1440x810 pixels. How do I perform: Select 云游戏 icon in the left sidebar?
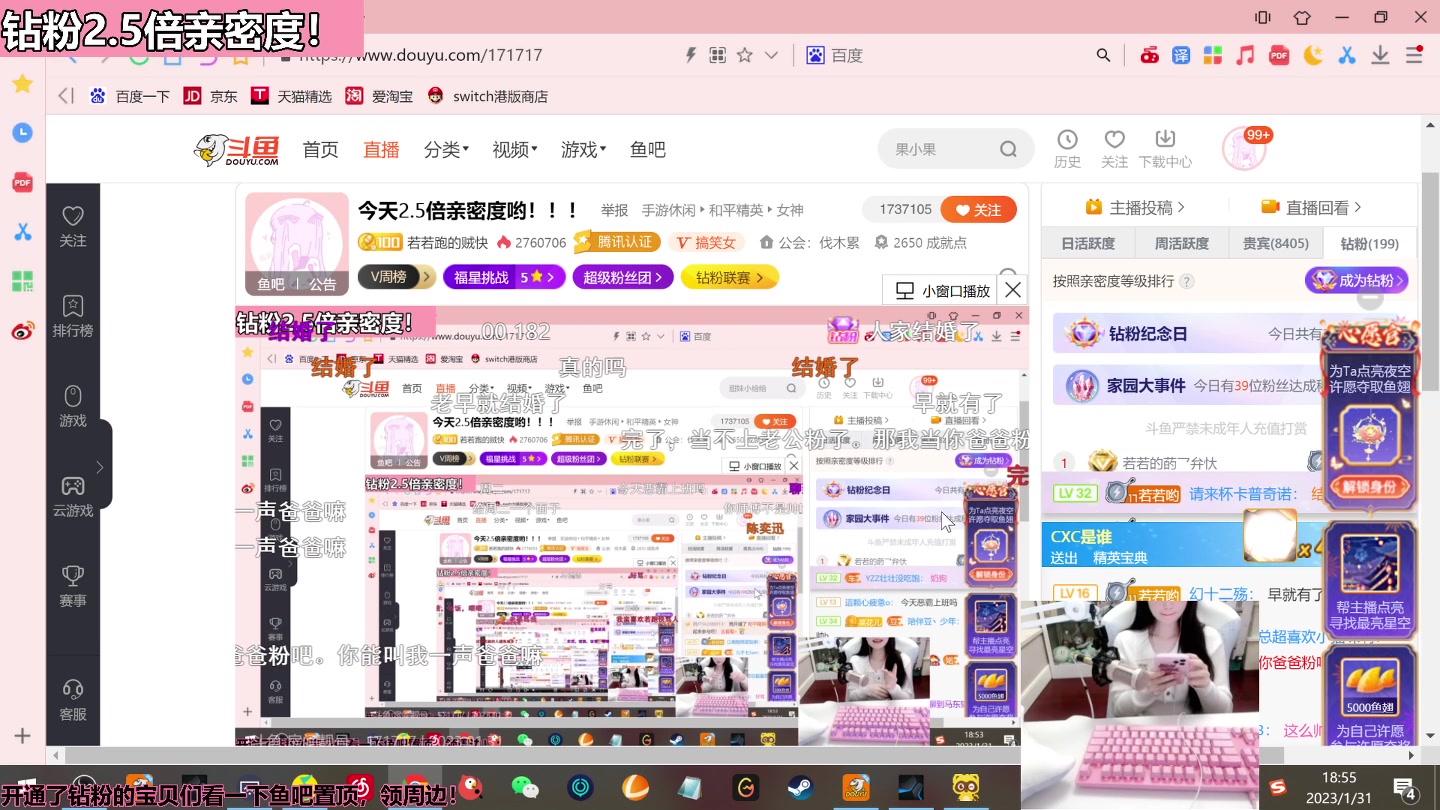[x=72, y=495]
